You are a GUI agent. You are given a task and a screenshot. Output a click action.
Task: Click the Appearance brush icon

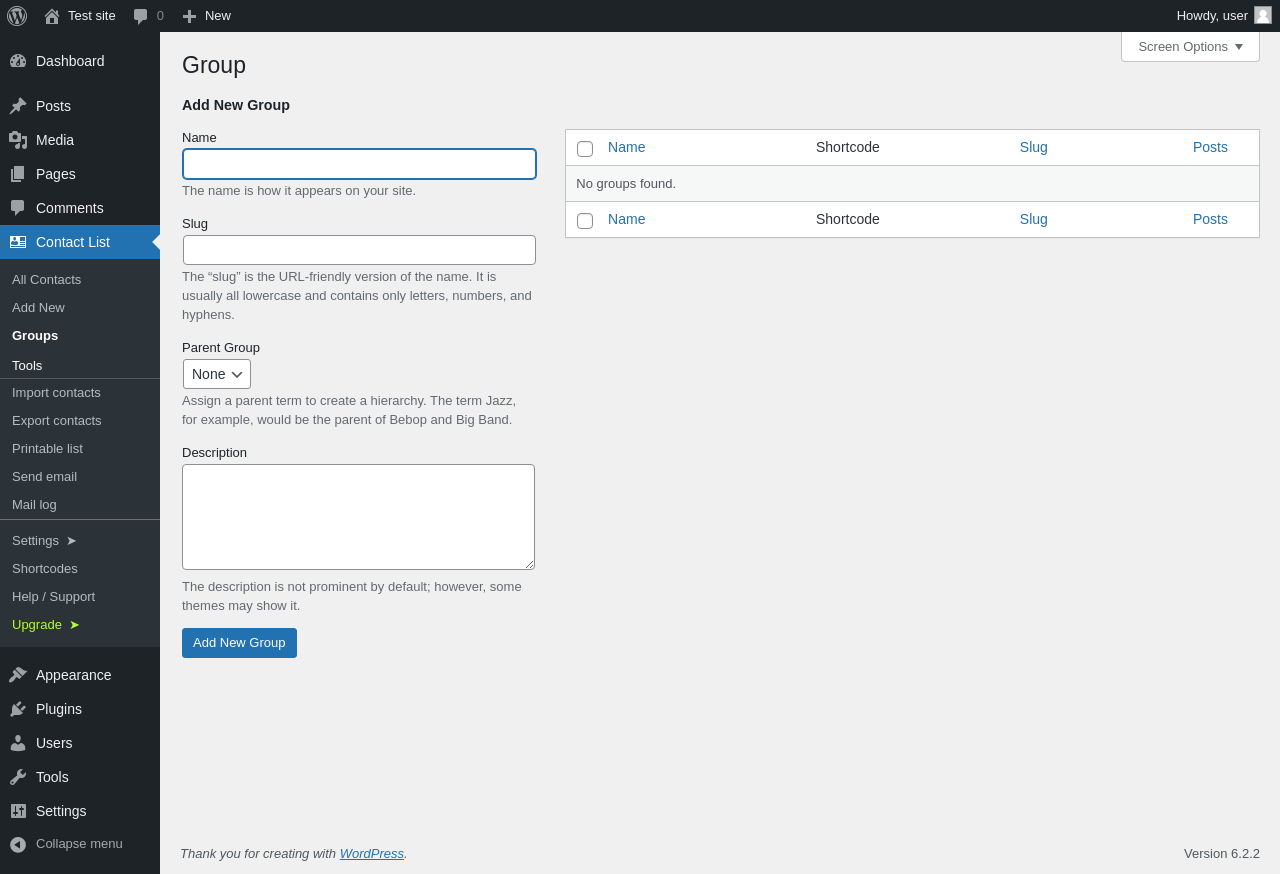18,675
